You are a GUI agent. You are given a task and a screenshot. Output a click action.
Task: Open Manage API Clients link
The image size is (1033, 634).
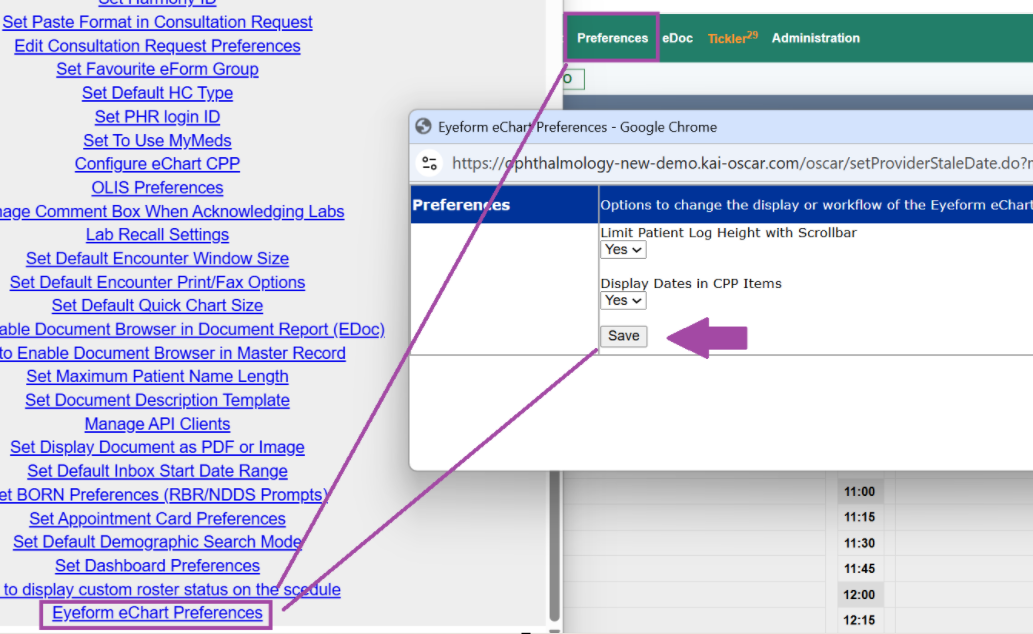coord(157,424)
